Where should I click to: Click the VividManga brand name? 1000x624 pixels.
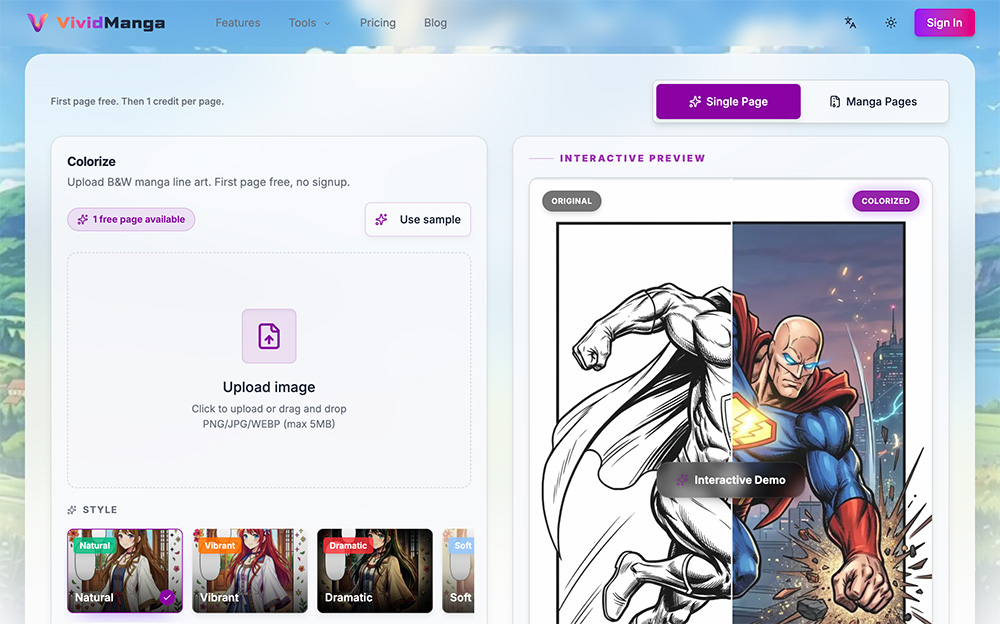pos(111,23)
